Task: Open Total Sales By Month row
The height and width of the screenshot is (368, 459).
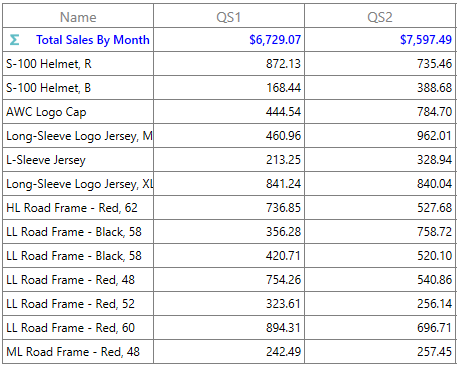Action: tap(229, 40)
